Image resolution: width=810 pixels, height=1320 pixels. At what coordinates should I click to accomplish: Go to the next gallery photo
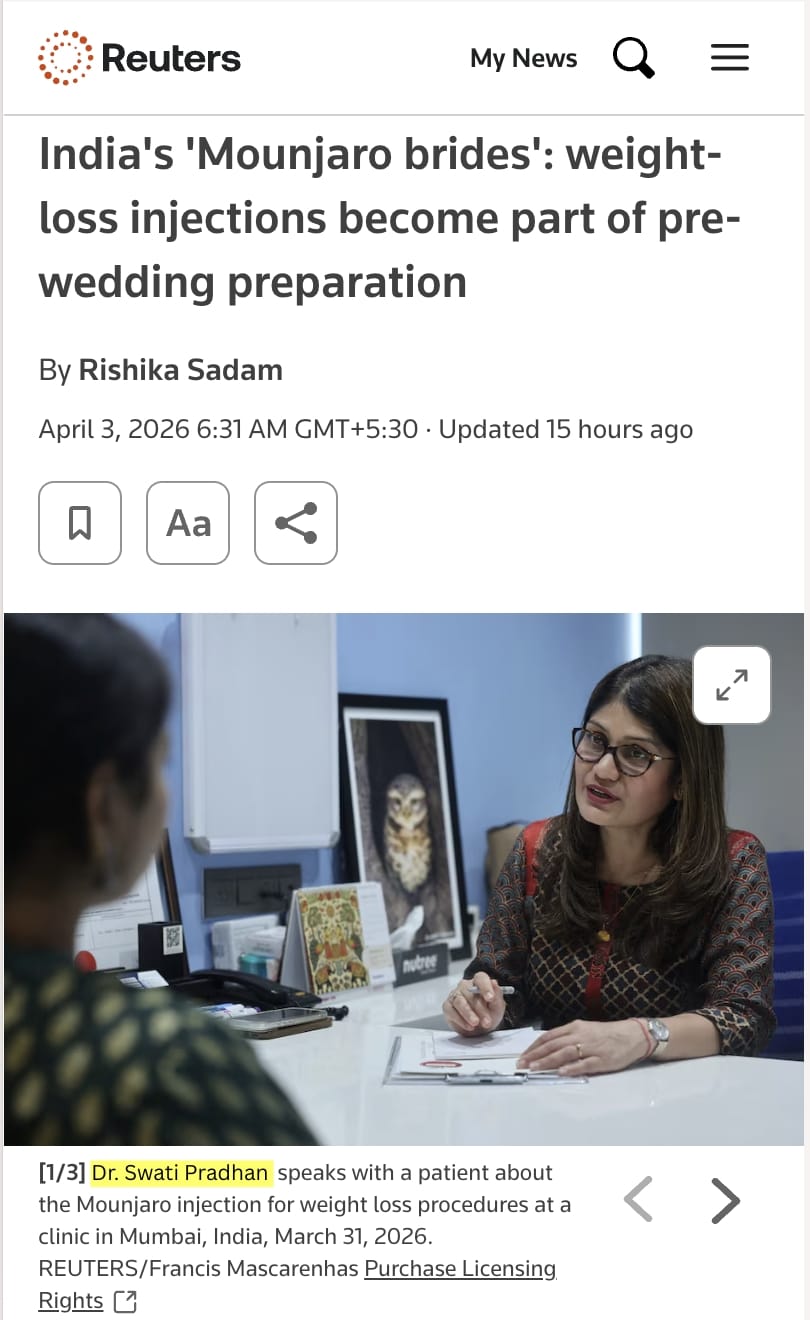click(x=726, y=1200)
